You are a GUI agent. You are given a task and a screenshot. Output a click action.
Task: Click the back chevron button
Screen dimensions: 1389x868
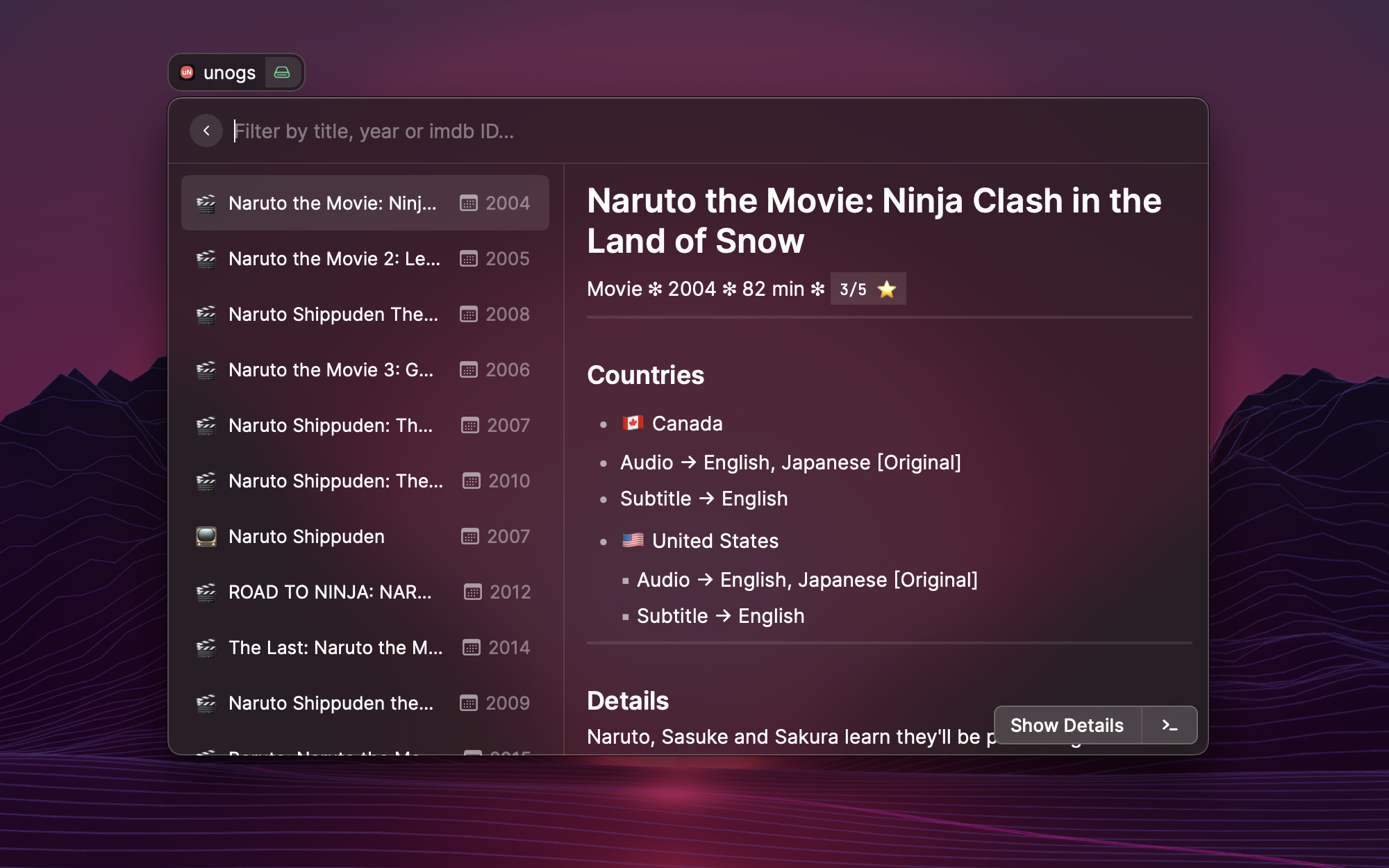[206, 131]
